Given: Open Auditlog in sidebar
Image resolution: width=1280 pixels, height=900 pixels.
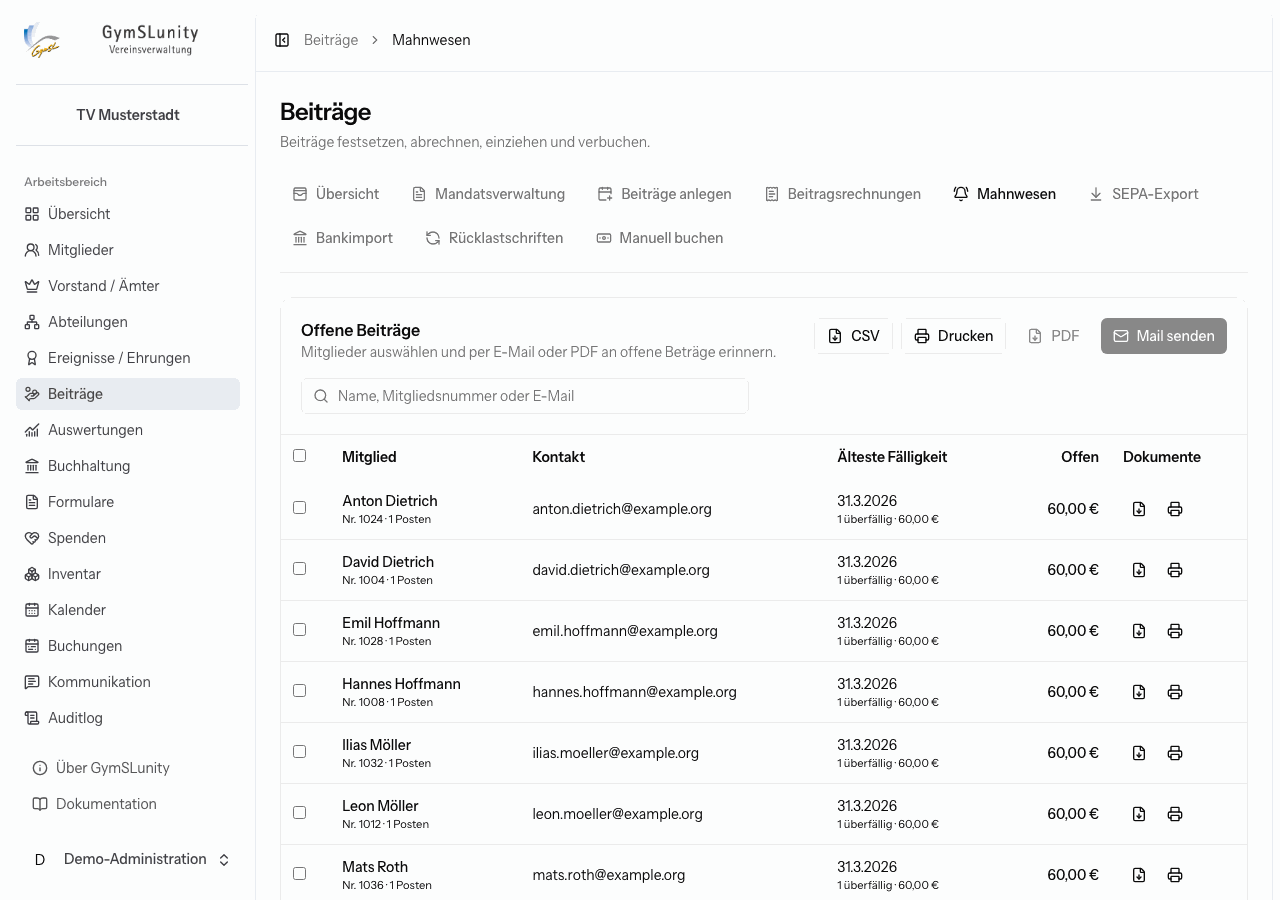Looking at the screenshot, I should [x=128, y=718].
